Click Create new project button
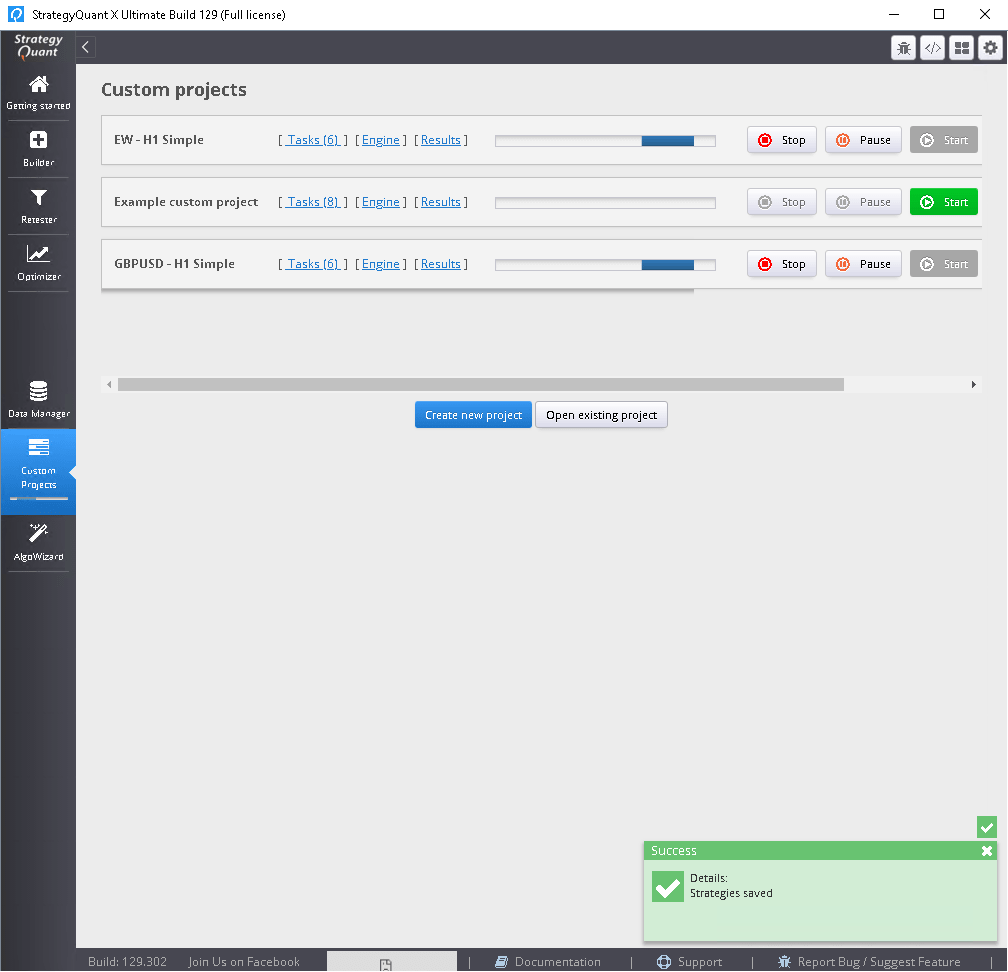1008x972 pixels. tap(473, 415)
